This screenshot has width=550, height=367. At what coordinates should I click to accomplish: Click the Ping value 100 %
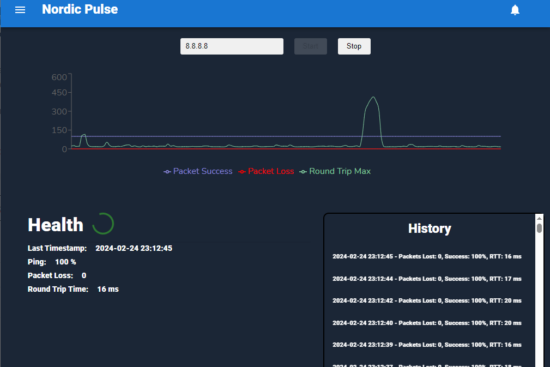[66, 262]
